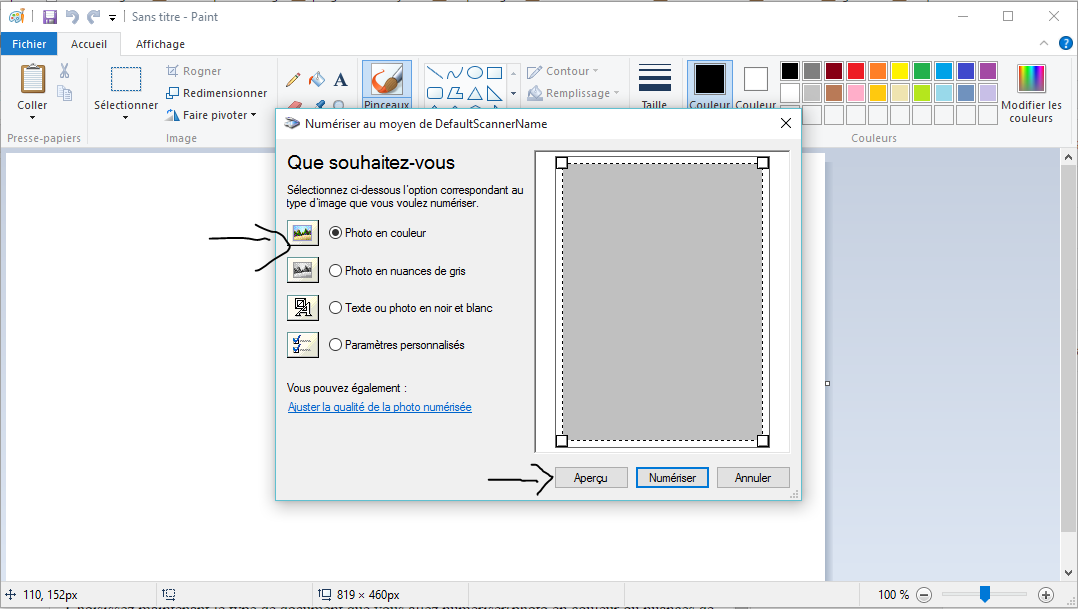Select the Pinceaux brush tool

click(x=387, y=85)
